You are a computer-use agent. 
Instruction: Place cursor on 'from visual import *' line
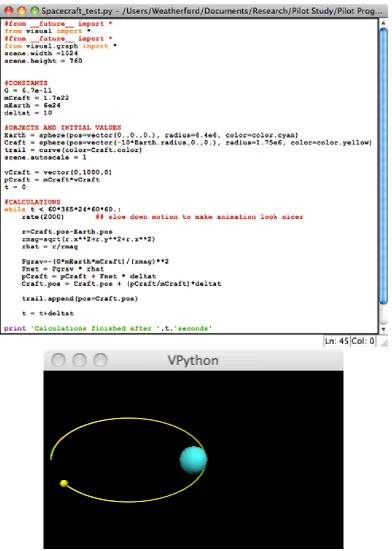click(47, 31)
